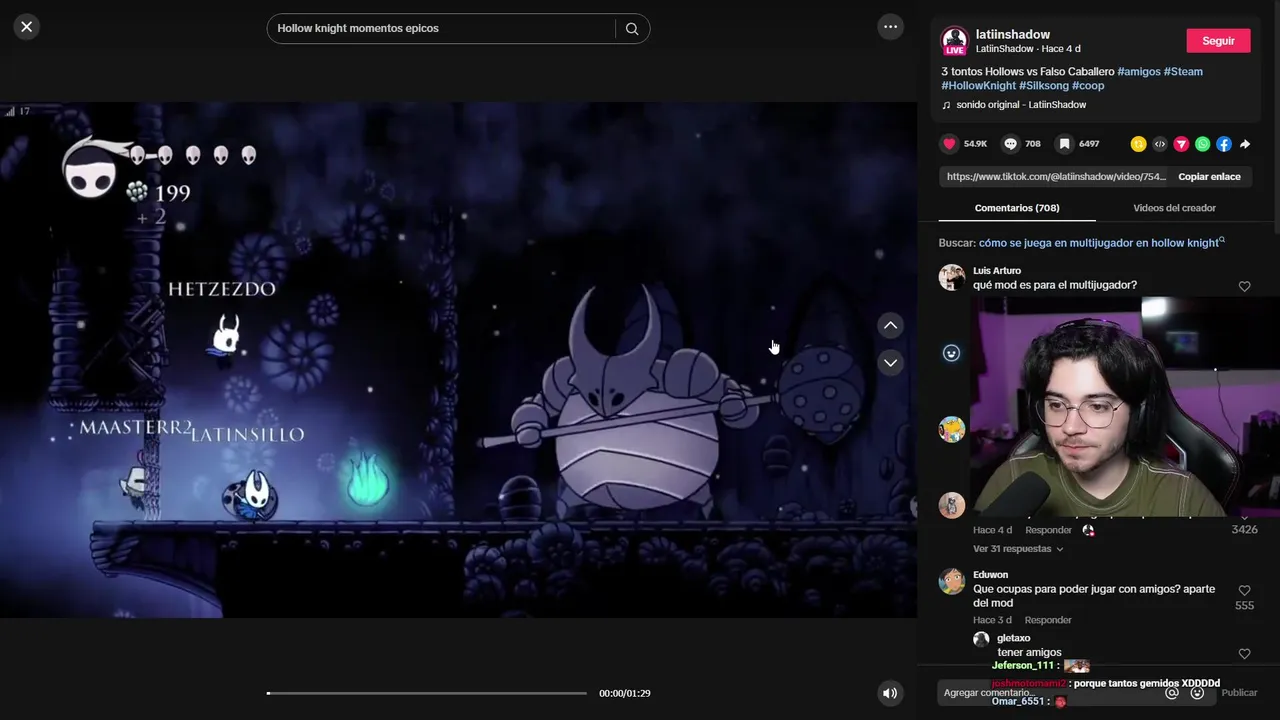Click the Copiar enlace button
The height and width of the screenshot is (720, 1280).
tap(1209, 177)
